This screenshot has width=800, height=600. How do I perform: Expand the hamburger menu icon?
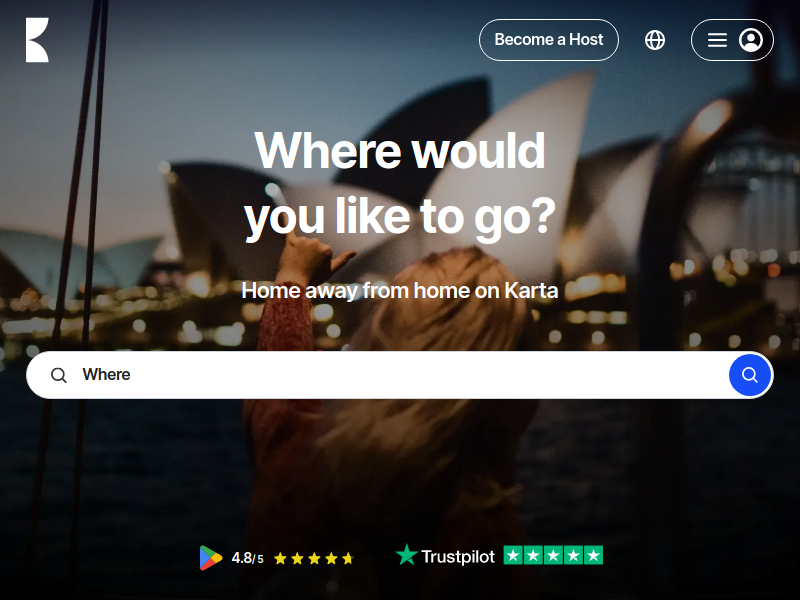click(x=717, y=40)
